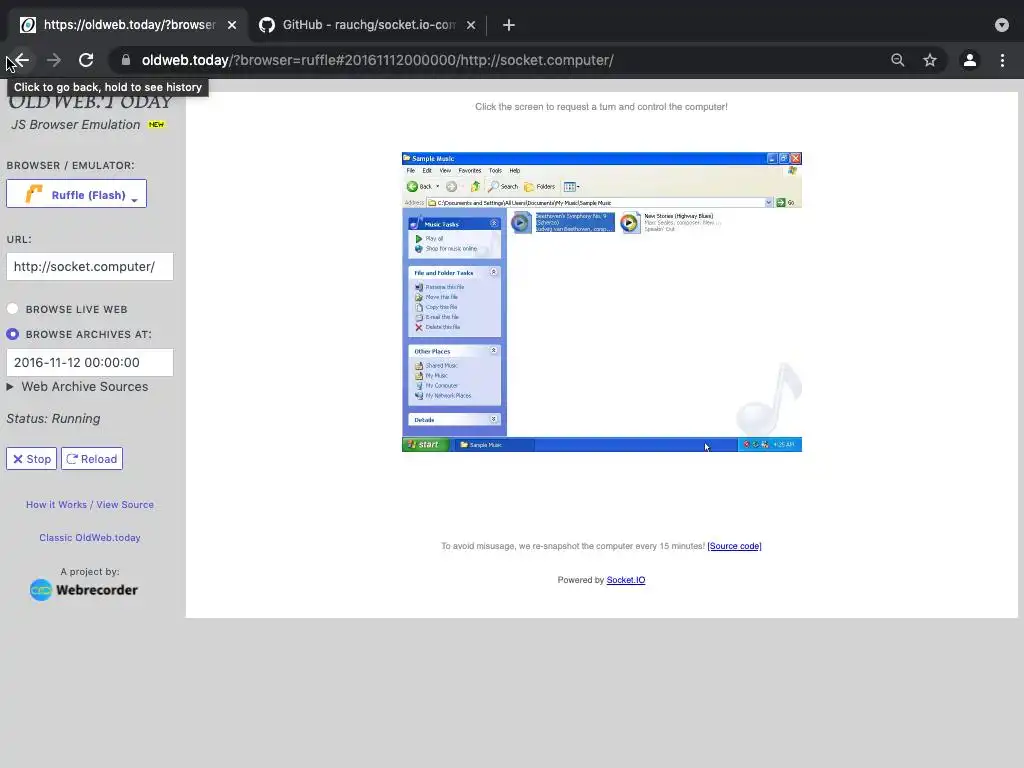The width and height of the screenshot is (1024, 768).
Task: Click the Reload button in the sidebar
Action: [x=92, y=458]
